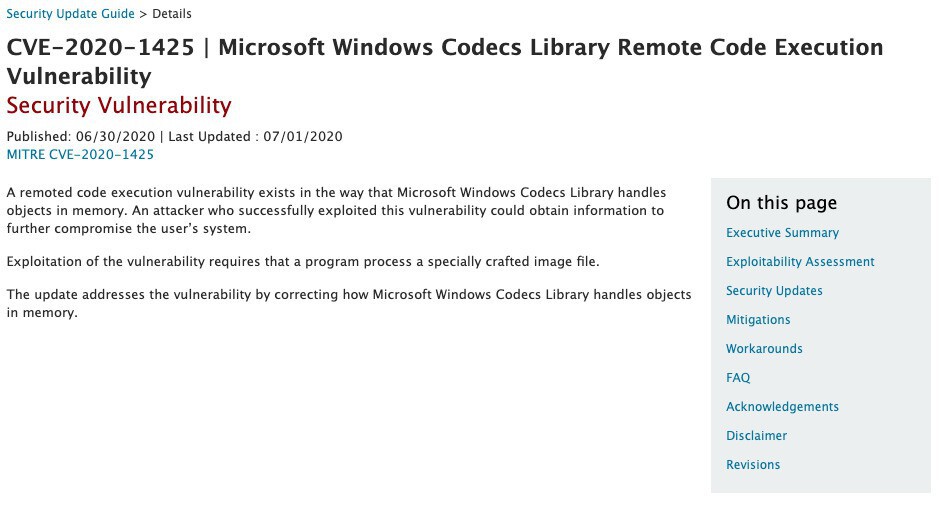
Task: Click the Published 06/30/2020 date text
Action: click(80, 137)
